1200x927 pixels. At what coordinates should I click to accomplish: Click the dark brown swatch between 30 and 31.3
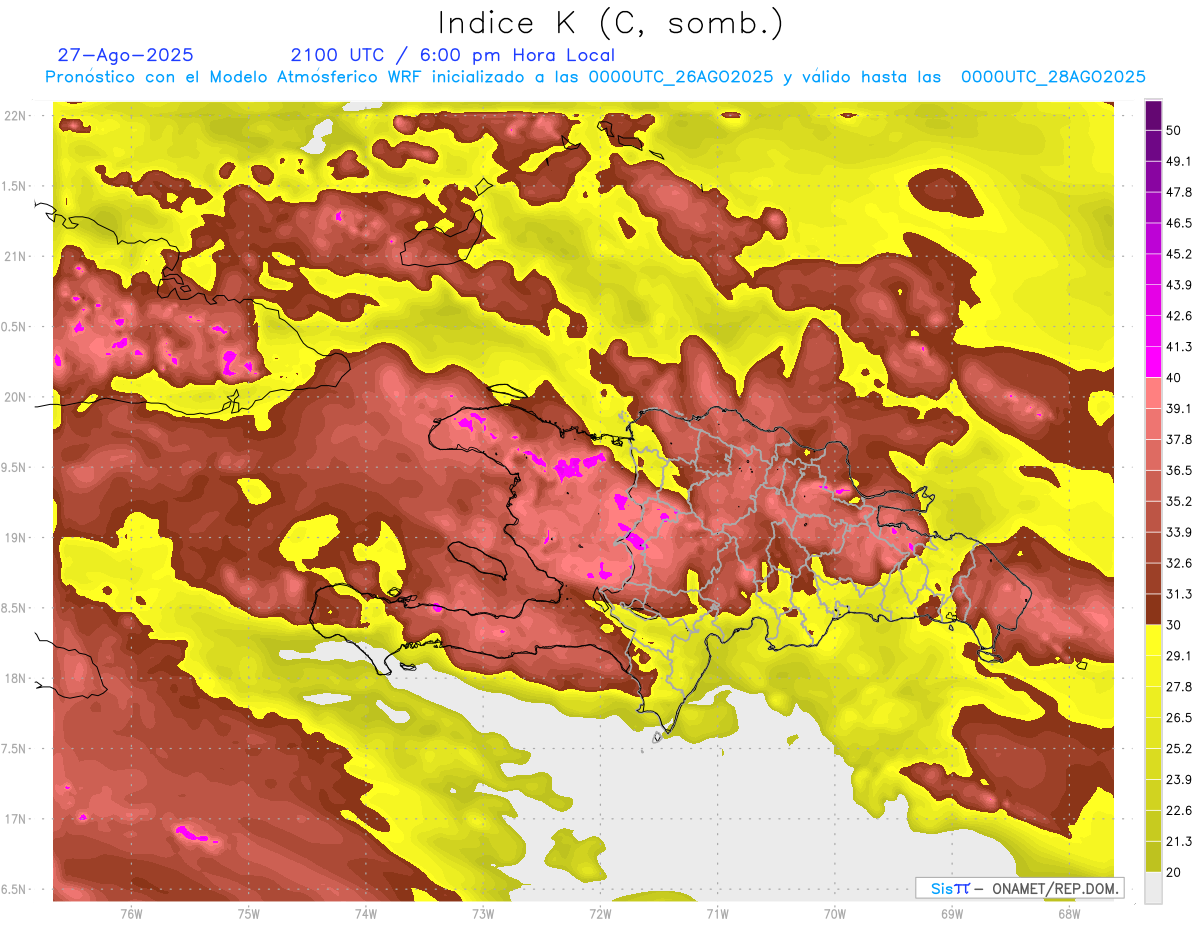pos(1153,609)
